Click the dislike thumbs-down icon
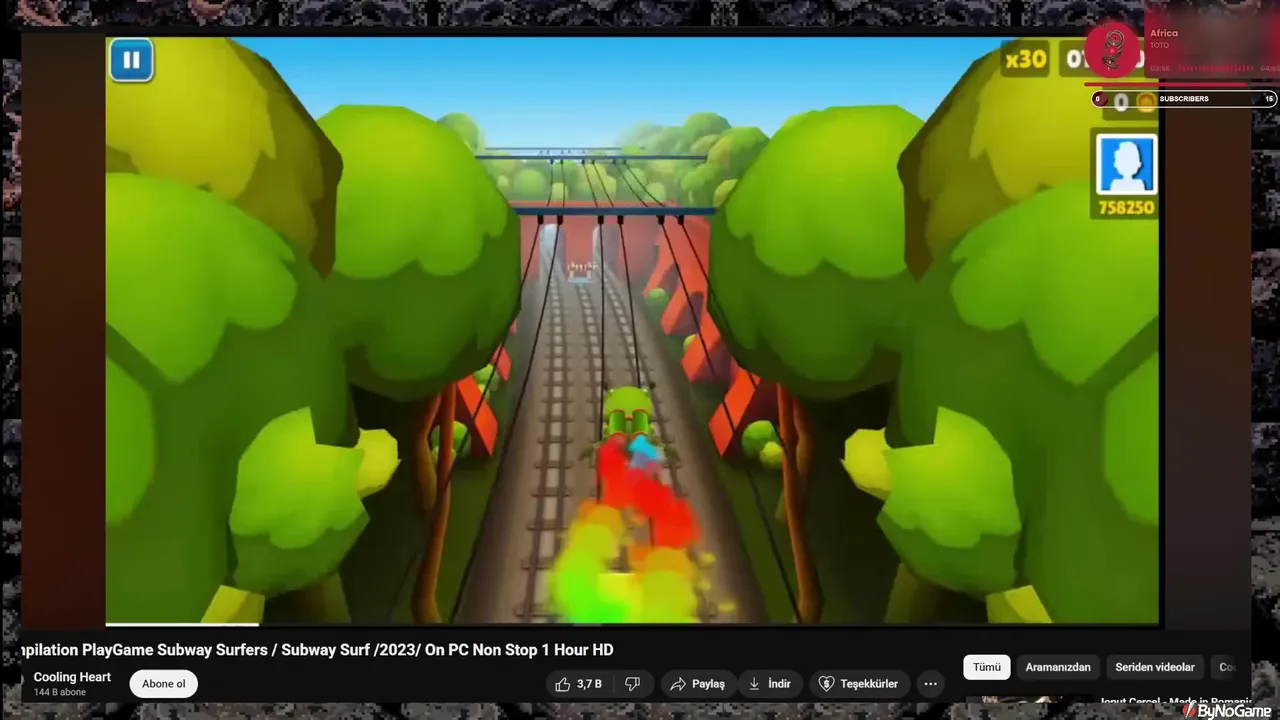 (632, 684)
